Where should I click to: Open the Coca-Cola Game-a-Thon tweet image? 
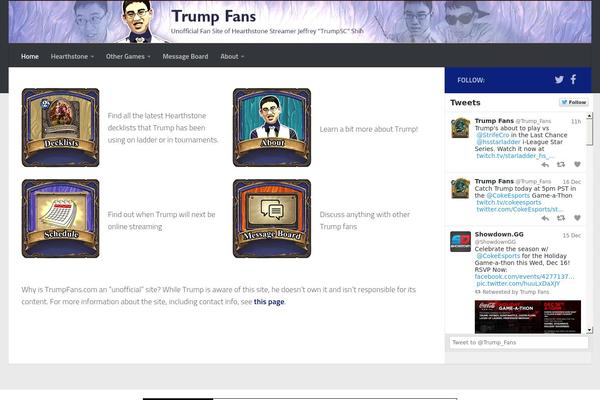528,317
